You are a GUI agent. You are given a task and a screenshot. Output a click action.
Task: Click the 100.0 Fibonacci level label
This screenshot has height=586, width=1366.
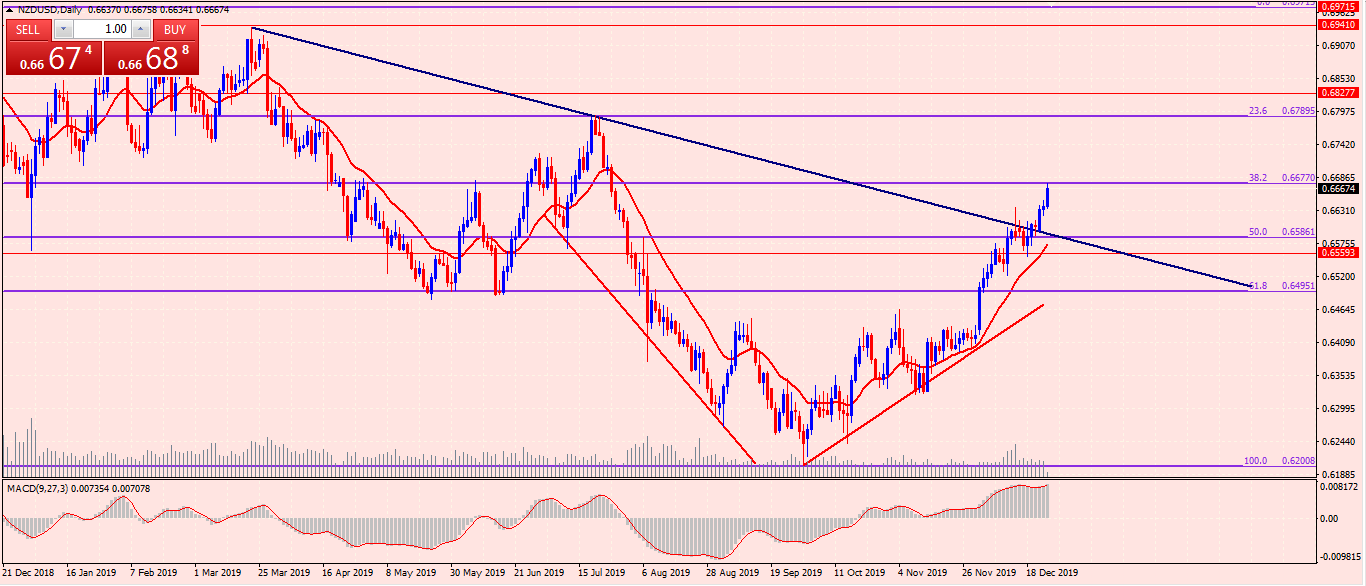pos(1255,461)
